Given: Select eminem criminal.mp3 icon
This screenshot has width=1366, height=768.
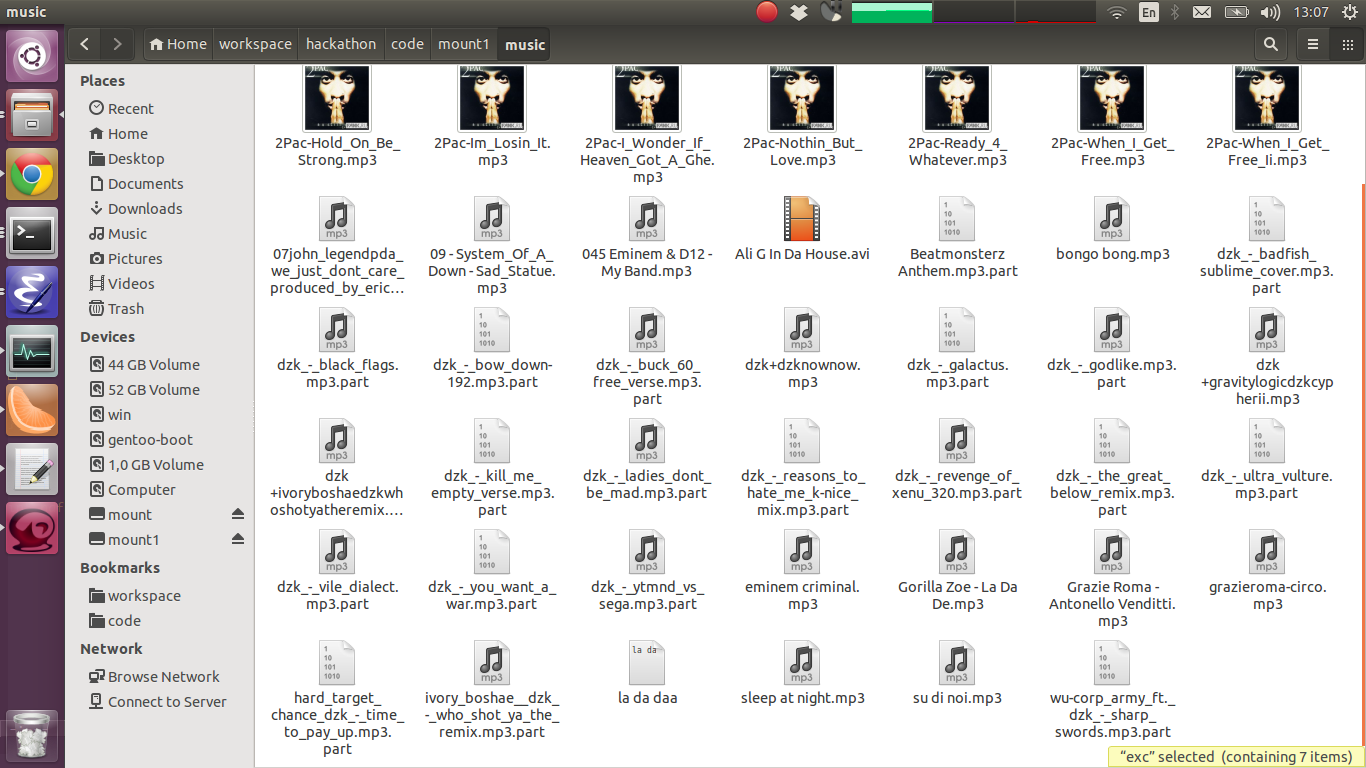Looking at the screenshot, I should click(x=802, y=552).
